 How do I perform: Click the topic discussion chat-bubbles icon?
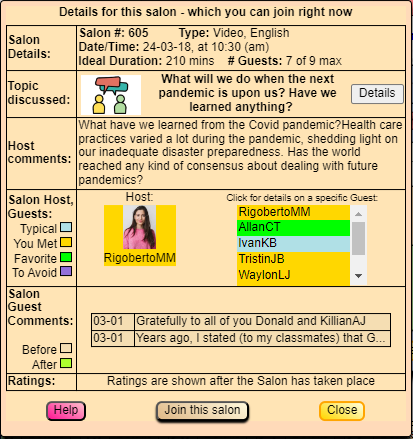pos(111,95)
